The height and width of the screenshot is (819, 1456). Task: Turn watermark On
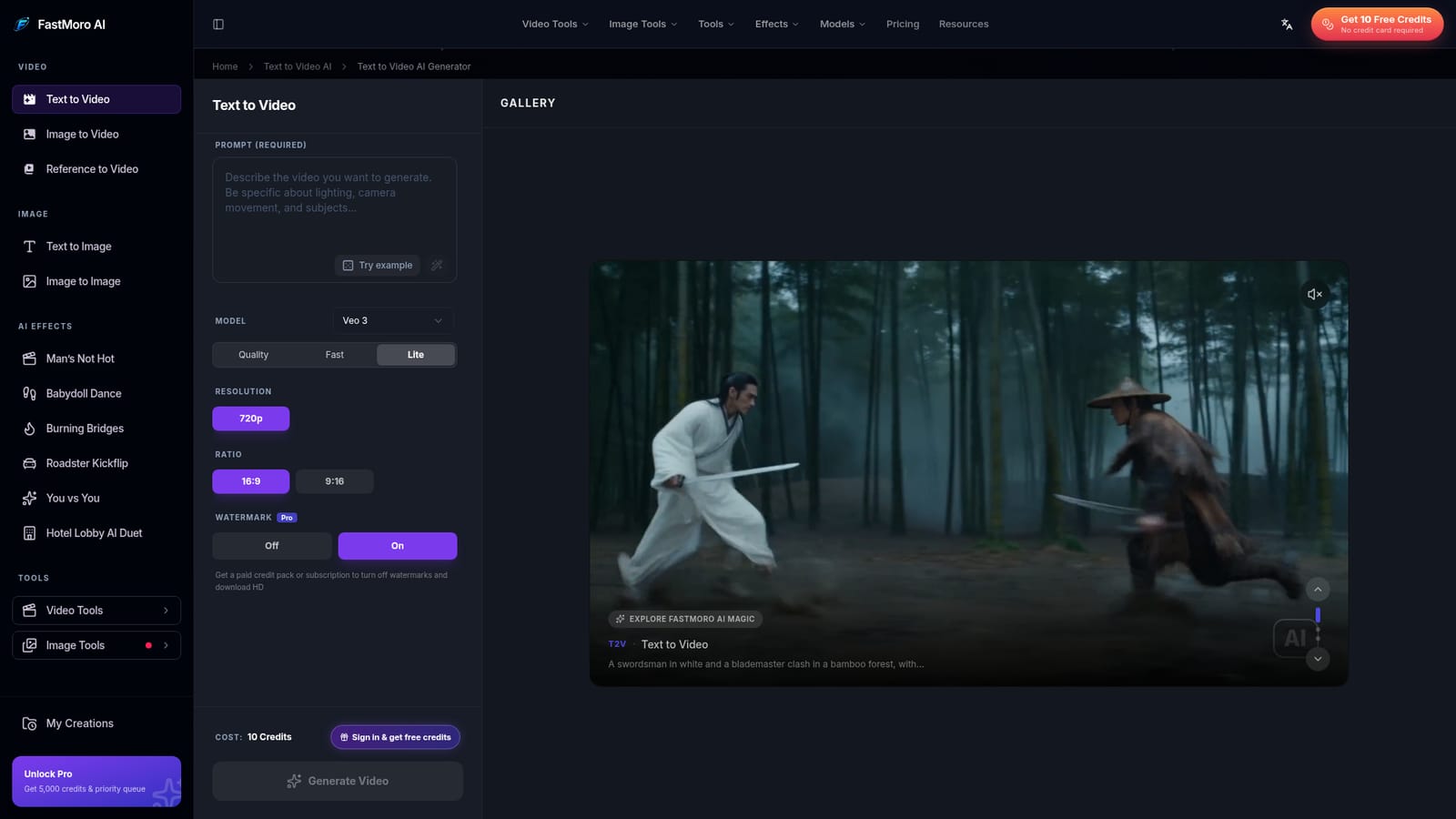(398, 546)
